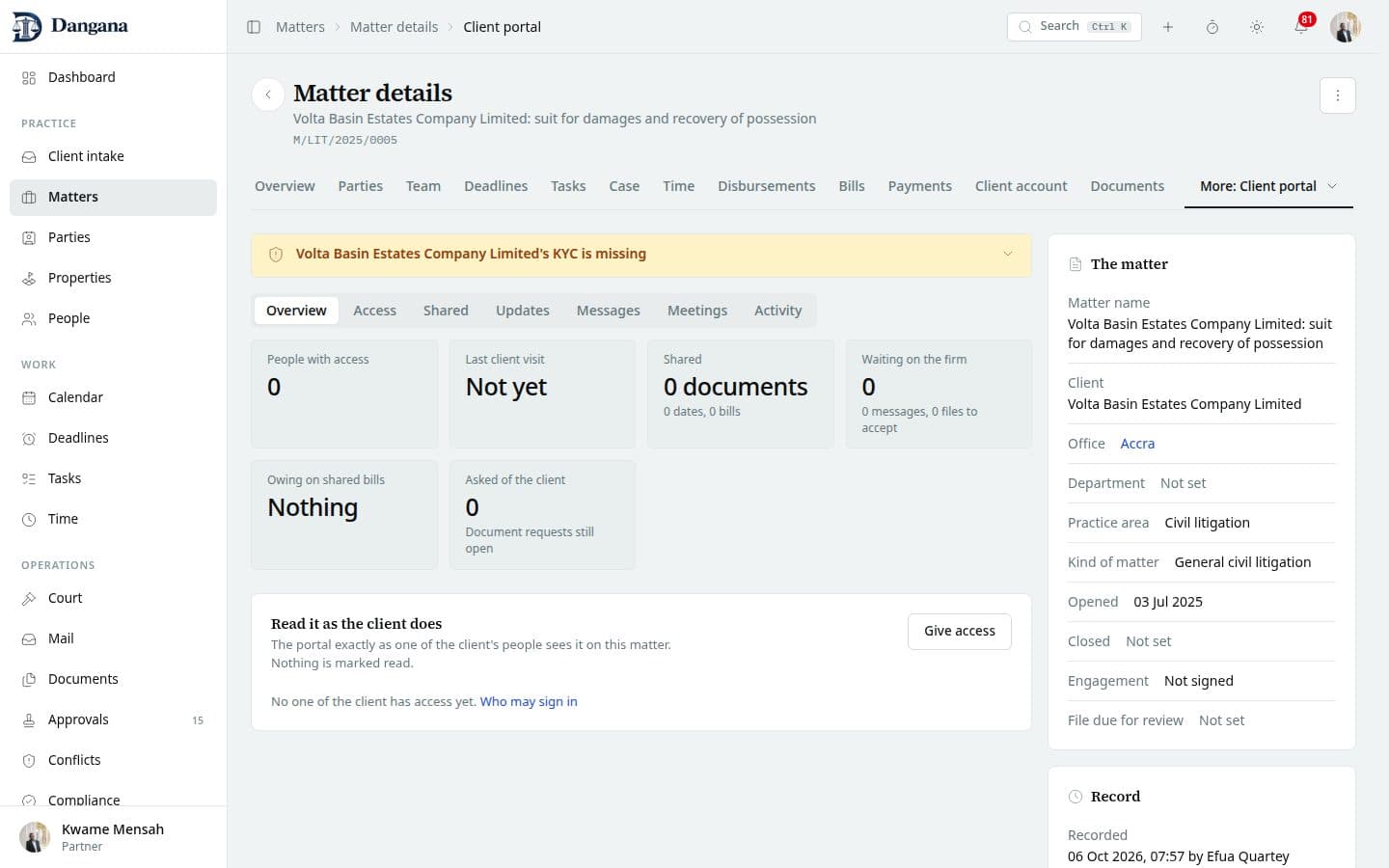Open the Meetings portal tab
Image resolution: width=1389 pixels, height=868 pixels.
coord(697,311)
